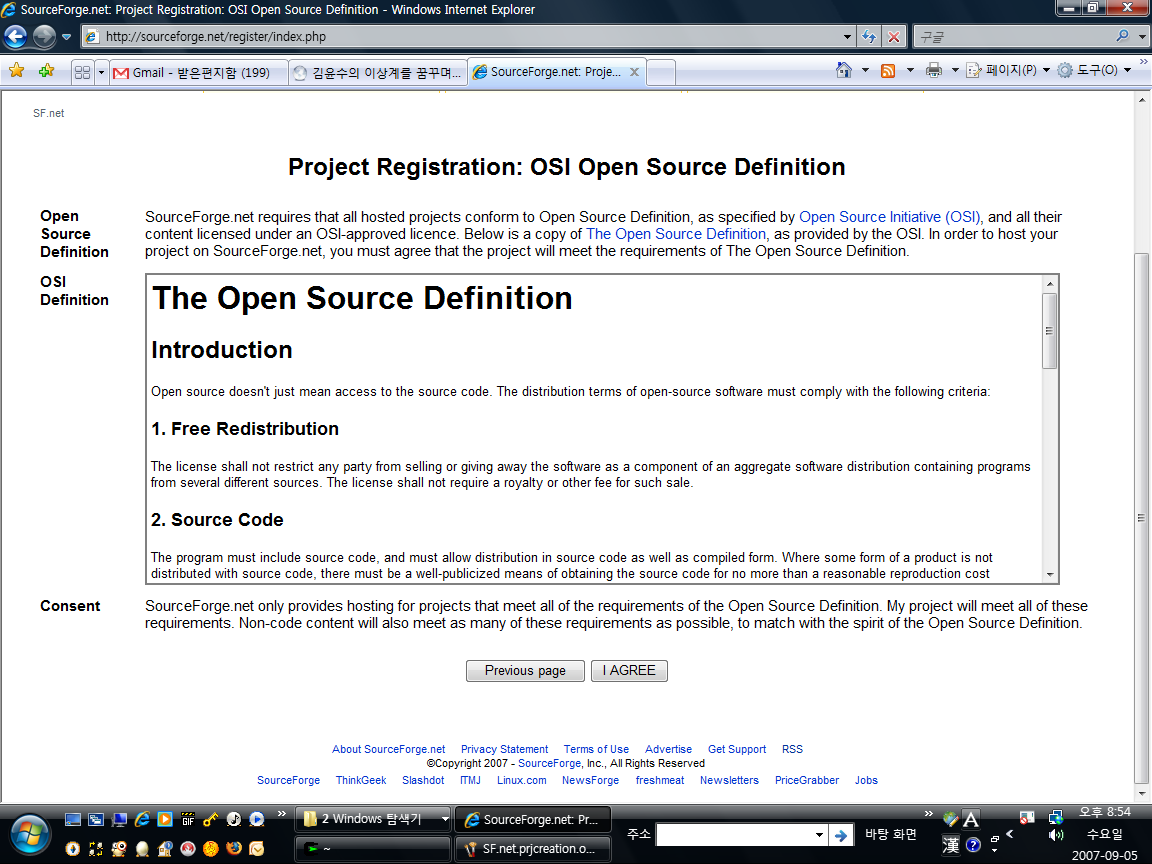
Task: Open the search provider dropdown arrow
Action: point(1142,36)
